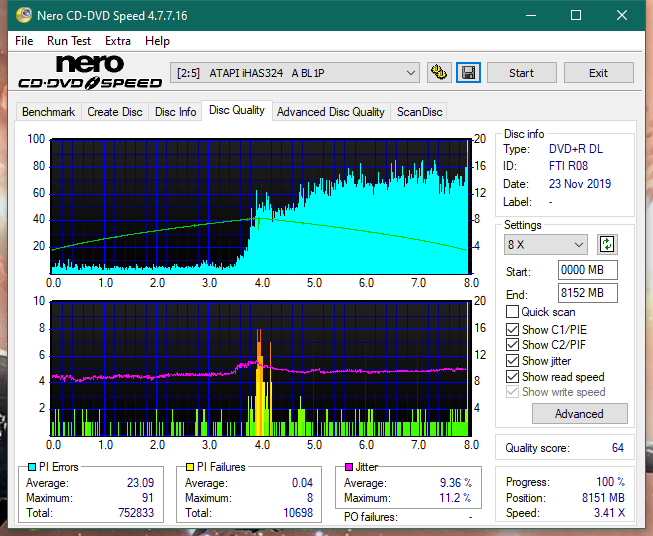This screenshot has width=653, height=536.
Task: Click the PI Failures Maximum value 8
Action: [310, 498]
